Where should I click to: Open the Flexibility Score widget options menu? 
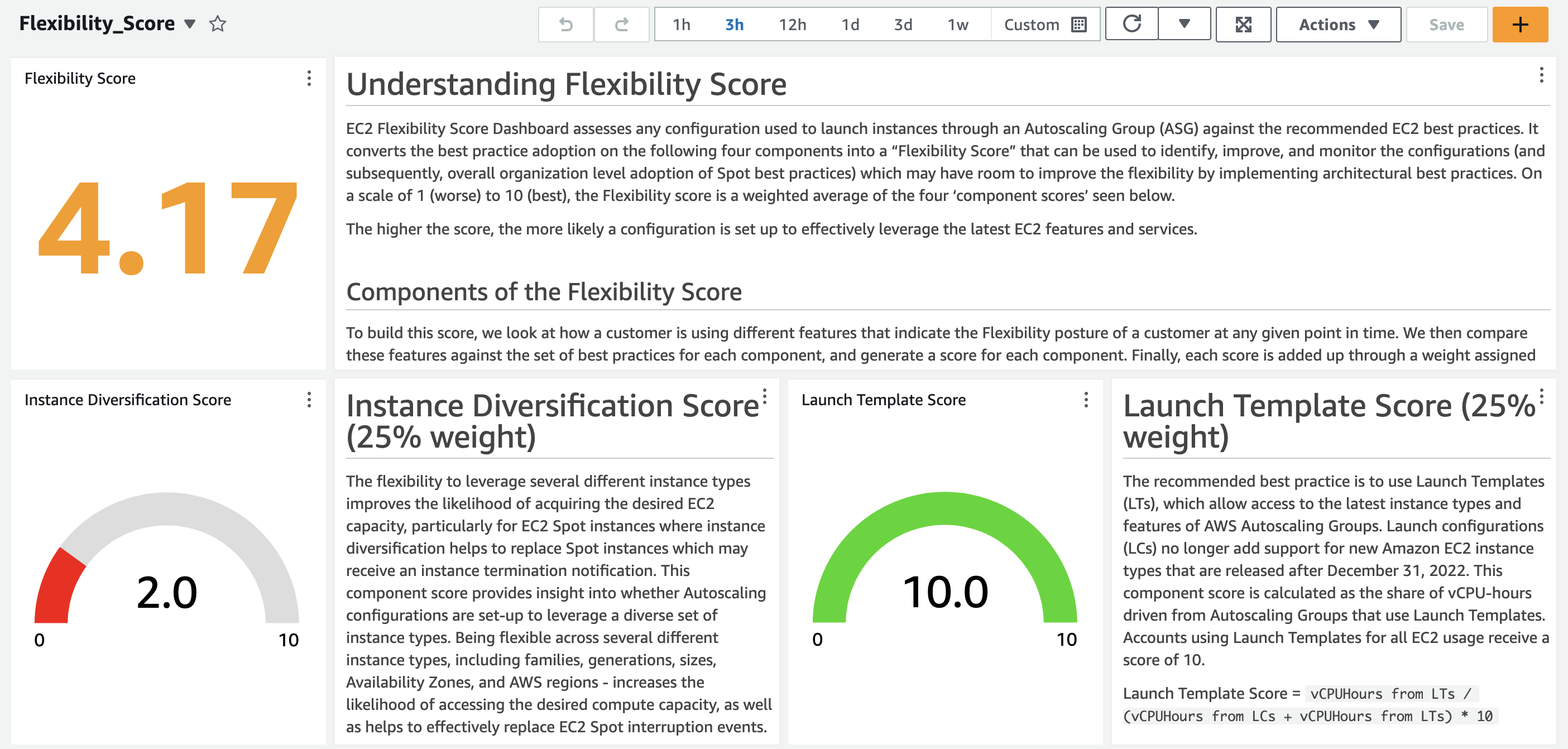pos(309,78)
